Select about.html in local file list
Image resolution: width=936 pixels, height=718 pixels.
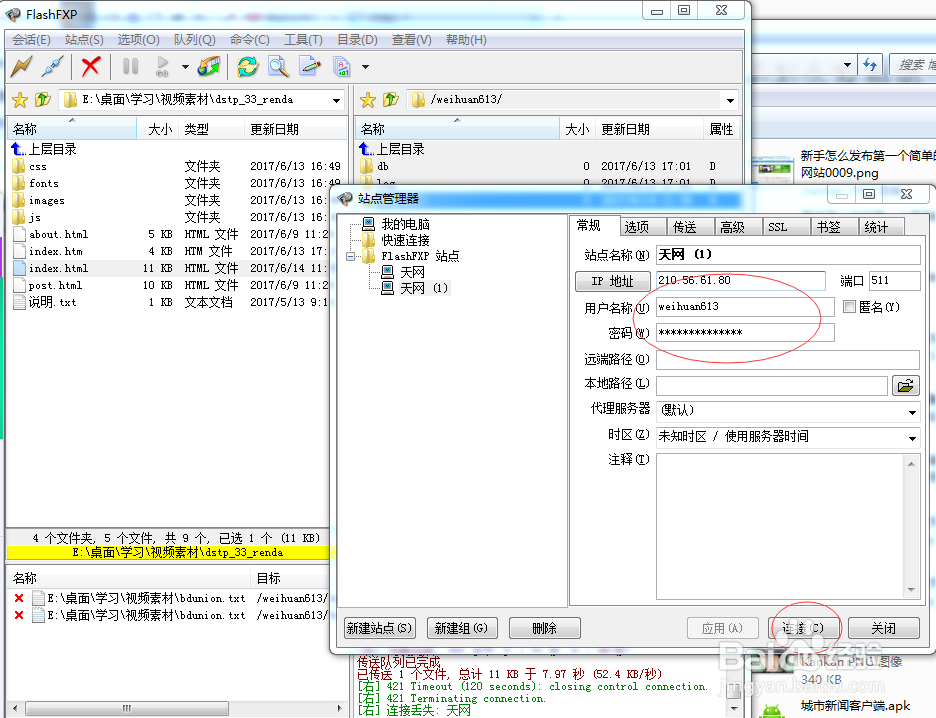point(58,235)
